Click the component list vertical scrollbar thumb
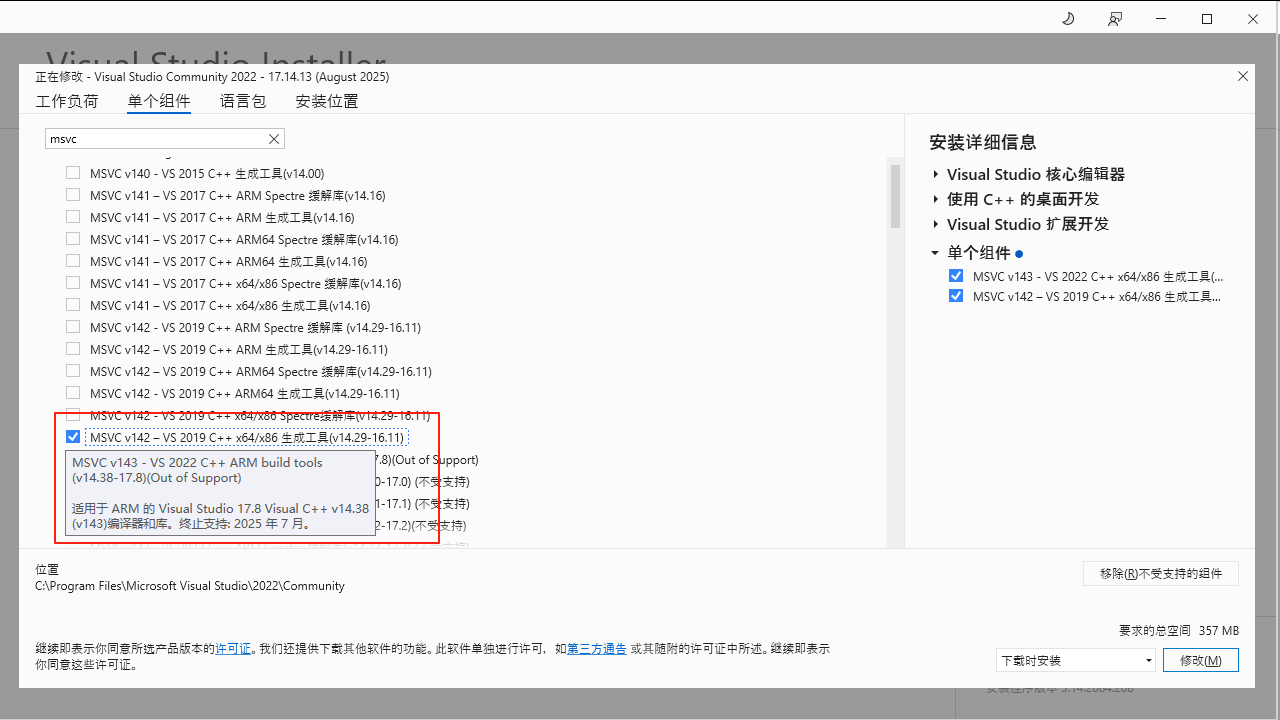The width and height of the screenshot is (1280, 720). click(895, 197)
